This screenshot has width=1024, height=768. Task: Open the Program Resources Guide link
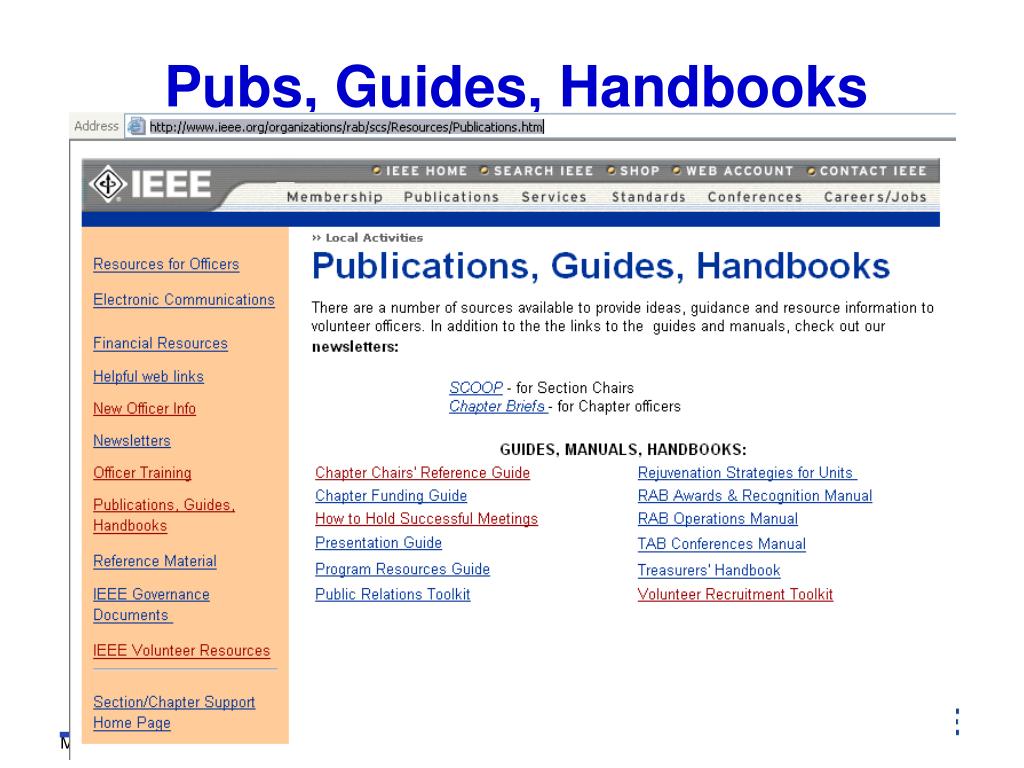click(x=402, y=569)
